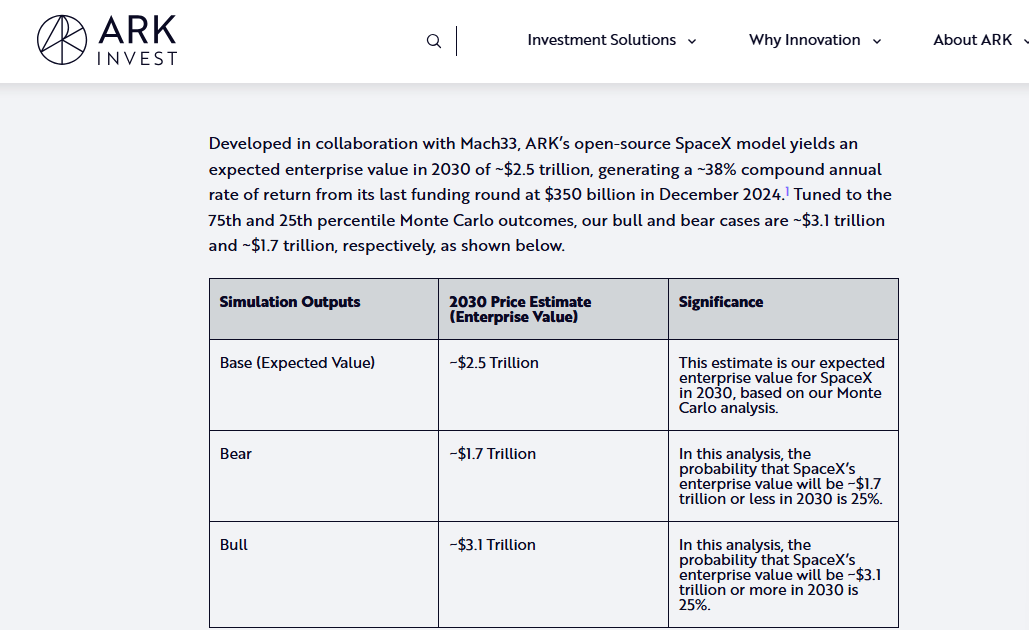
Task: Open search with the magnifier icon
Action: [x=433, y=41]
